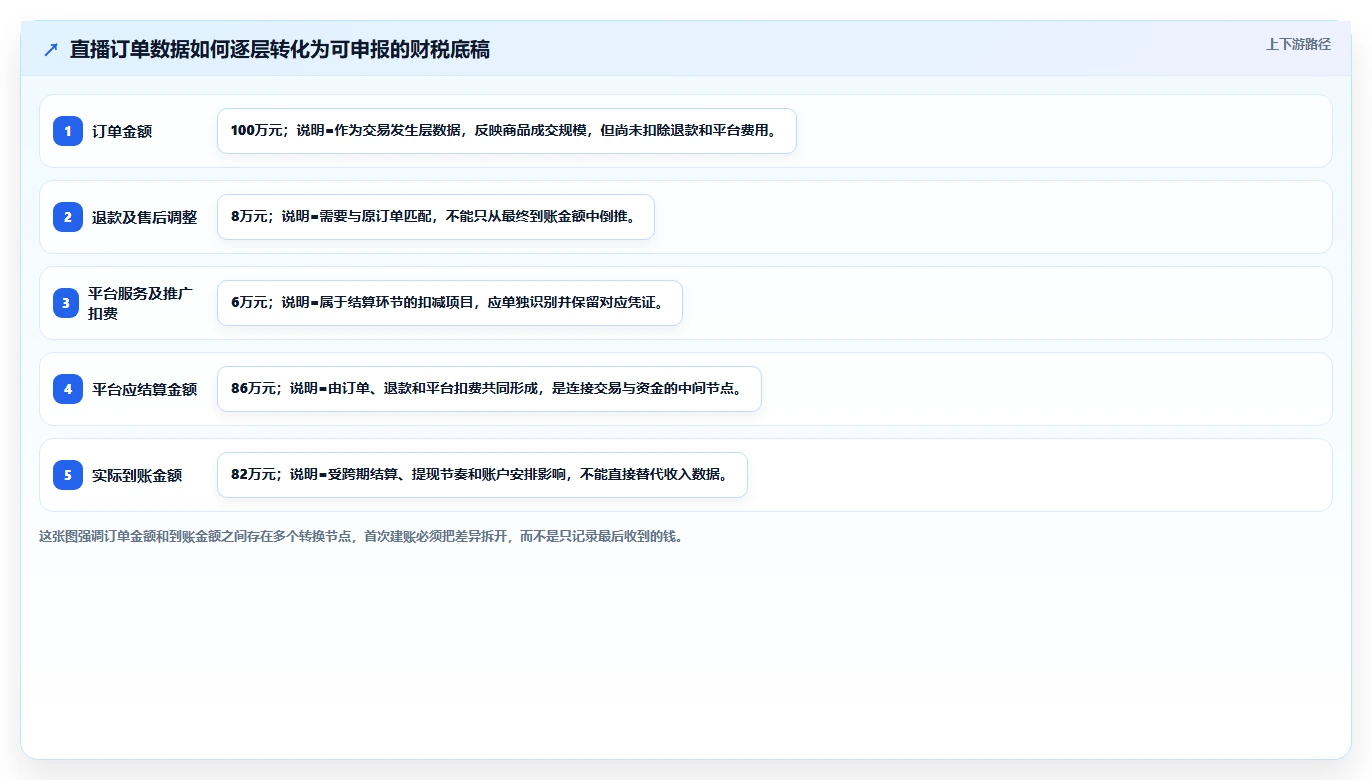Select step number 3 badge
The width and height of the screenshot is (1372, 780).
pos(66,303)
